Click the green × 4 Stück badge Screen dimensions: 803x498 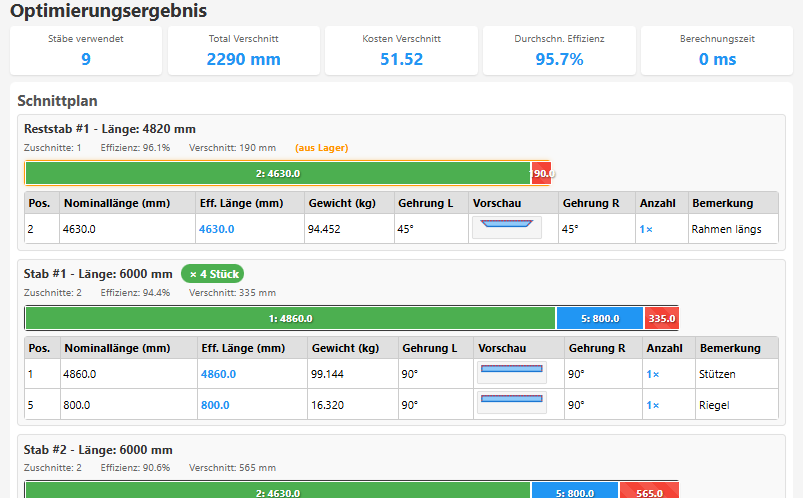pyautogui.click(x=212, y=273)
